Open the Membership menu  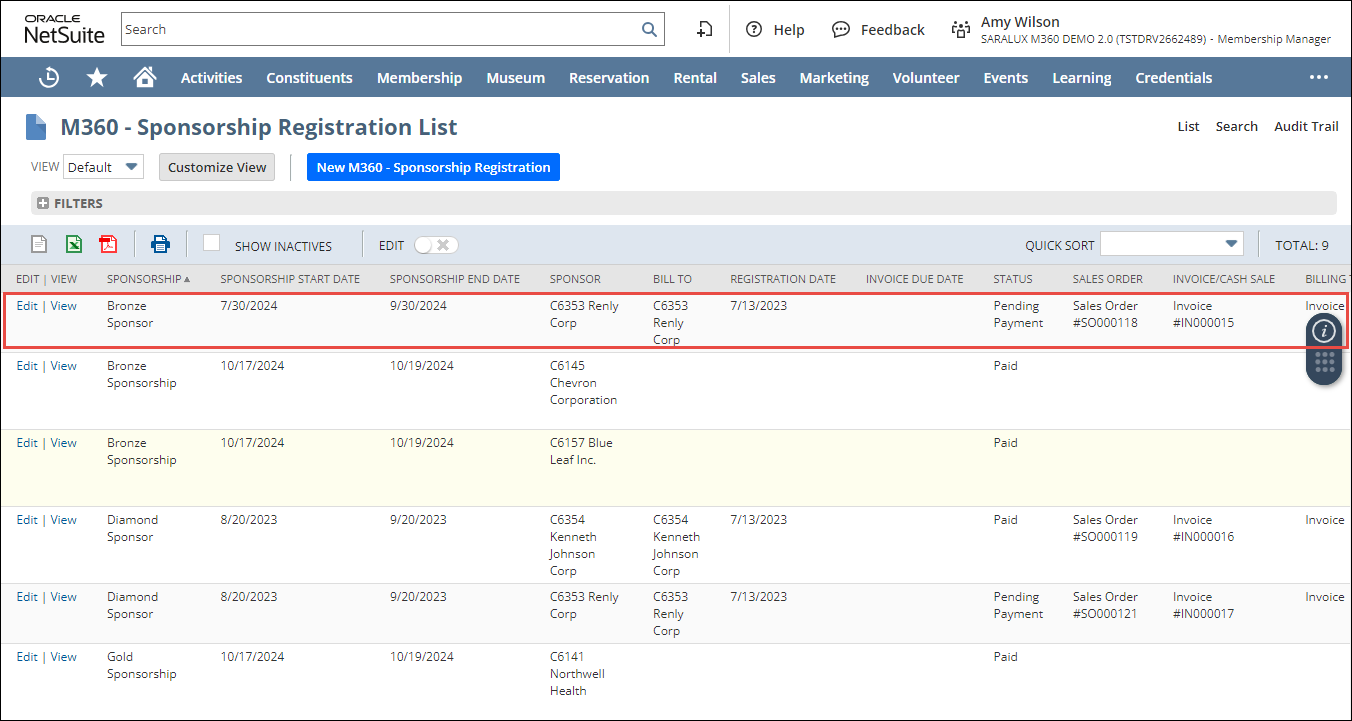pos(419,78)
